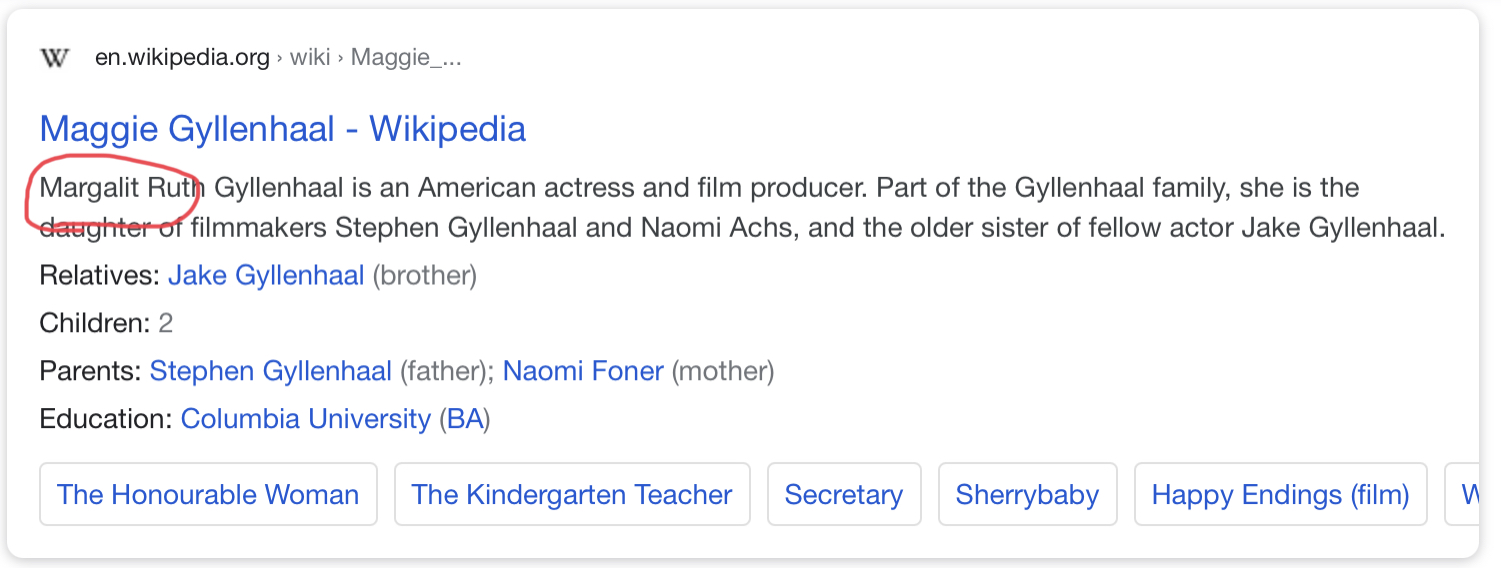Click the Education: label
The image size is (1501, 568).
106,419
